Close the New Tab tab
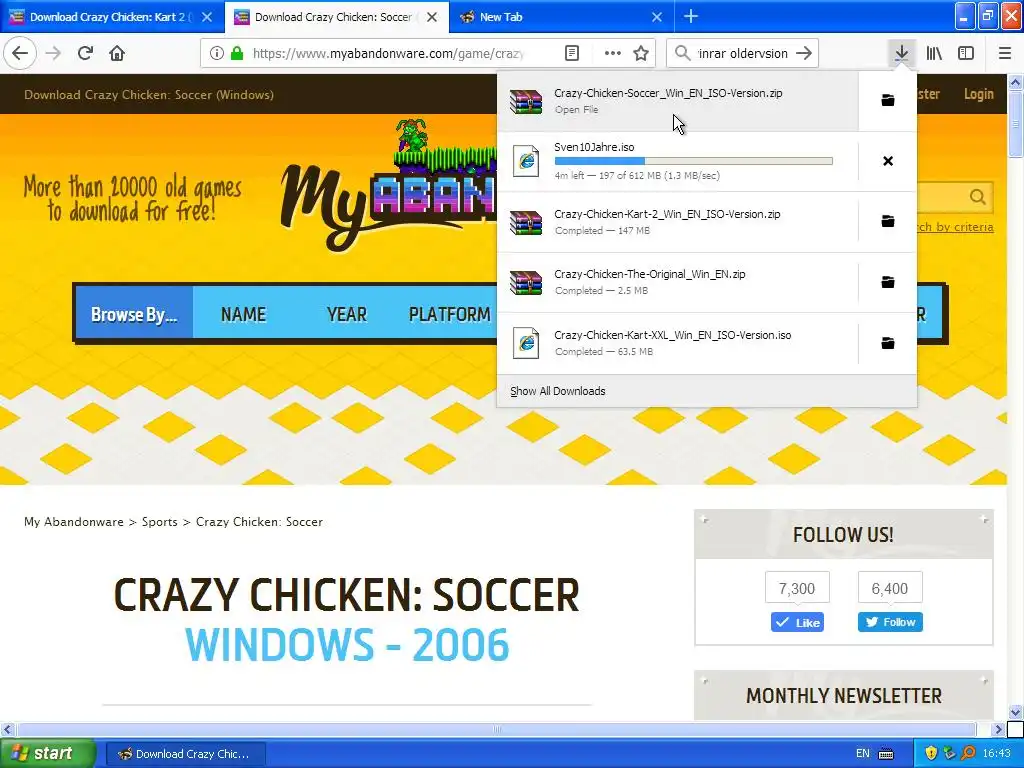The width and height of the screenshot is (1024, 768). [x=657, y=17]
